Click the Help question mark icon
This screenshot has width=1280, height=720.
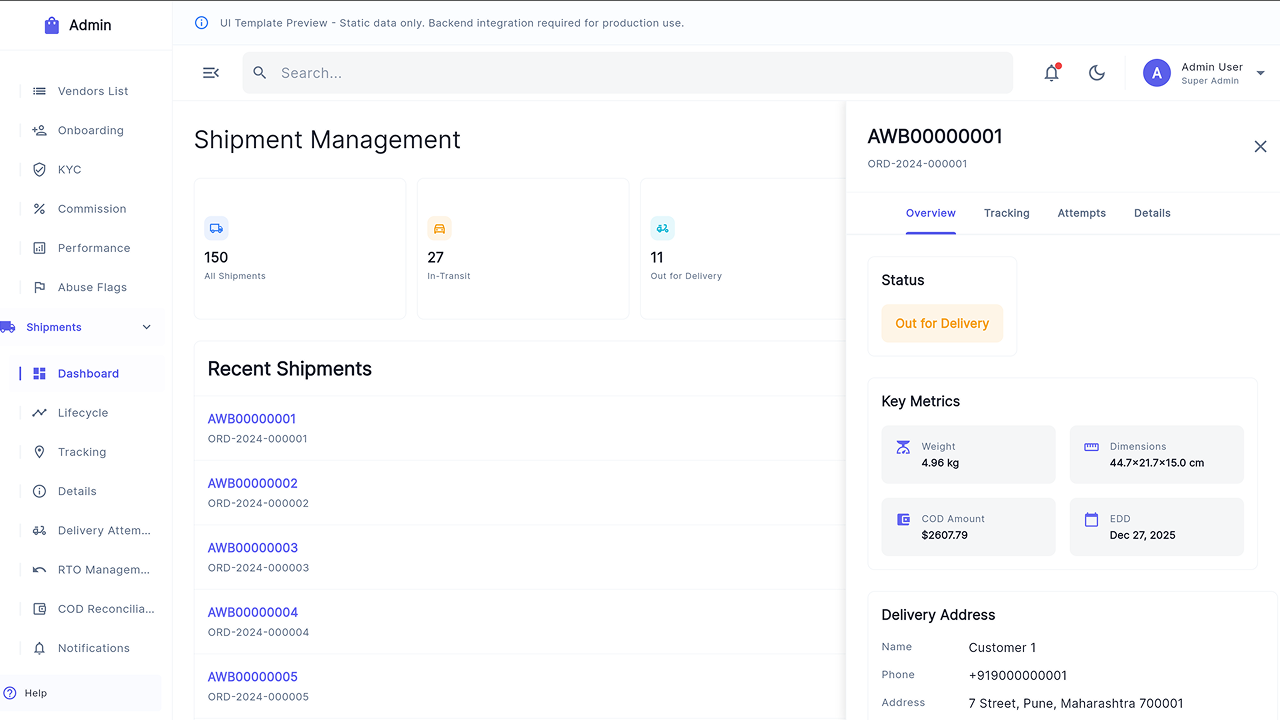pos(10,693)
